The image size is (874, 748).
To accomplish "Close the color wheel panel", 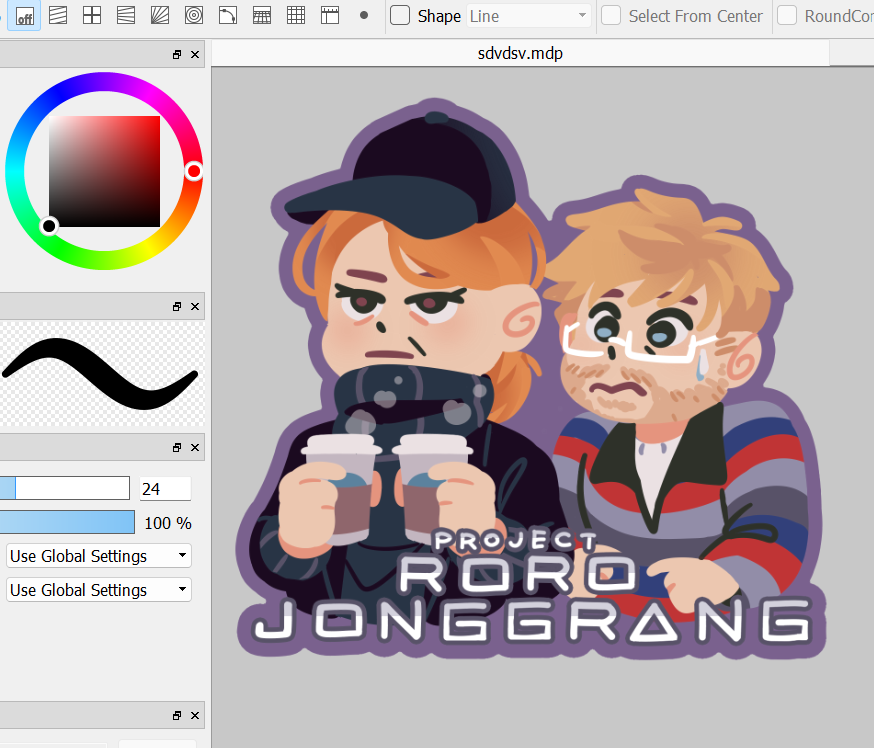I will (195, 55).
